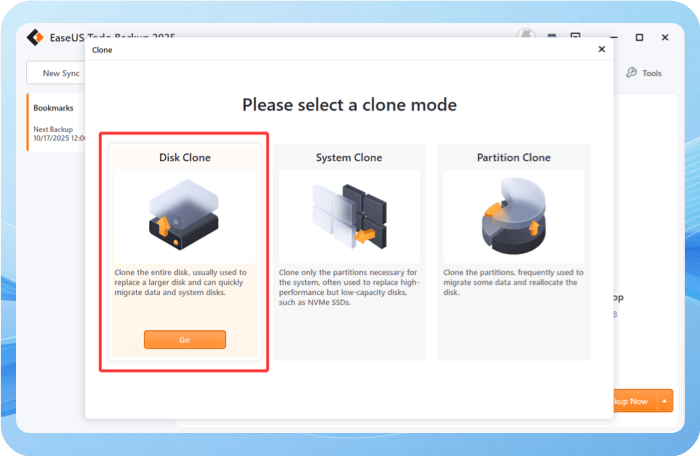This screenshot has height=456, width=700.
Task: Open the Tools menu in EaseUS window
Action: pyautogui.click(x=644, y=73)
